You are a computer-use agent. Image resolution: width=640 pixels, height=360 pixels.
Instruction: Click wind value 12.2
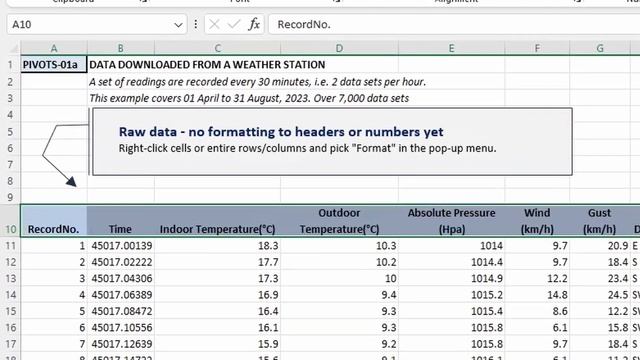(537, 278)
